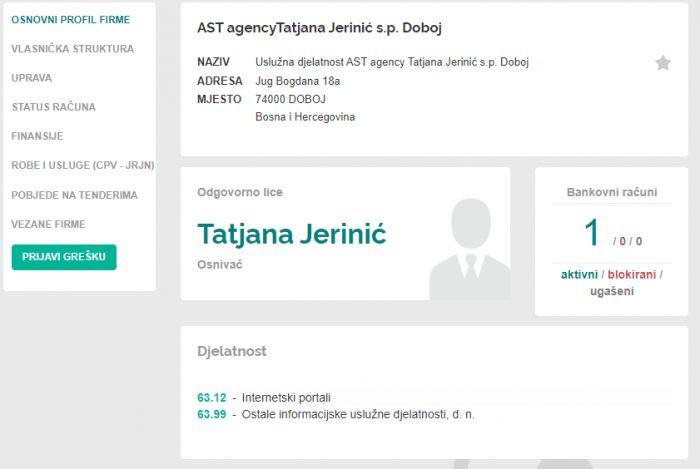This screenshot has width=700, height=469.
Task: Click the responsible person avatar silhouette
Action: (470, 249)
